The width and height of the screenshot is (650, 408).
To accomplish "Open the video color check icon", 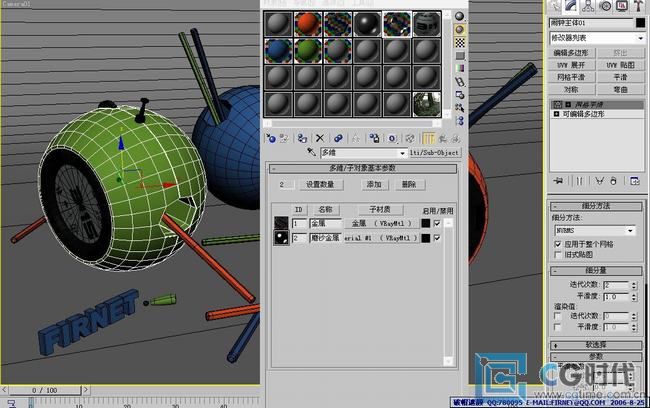I will 460,68.
